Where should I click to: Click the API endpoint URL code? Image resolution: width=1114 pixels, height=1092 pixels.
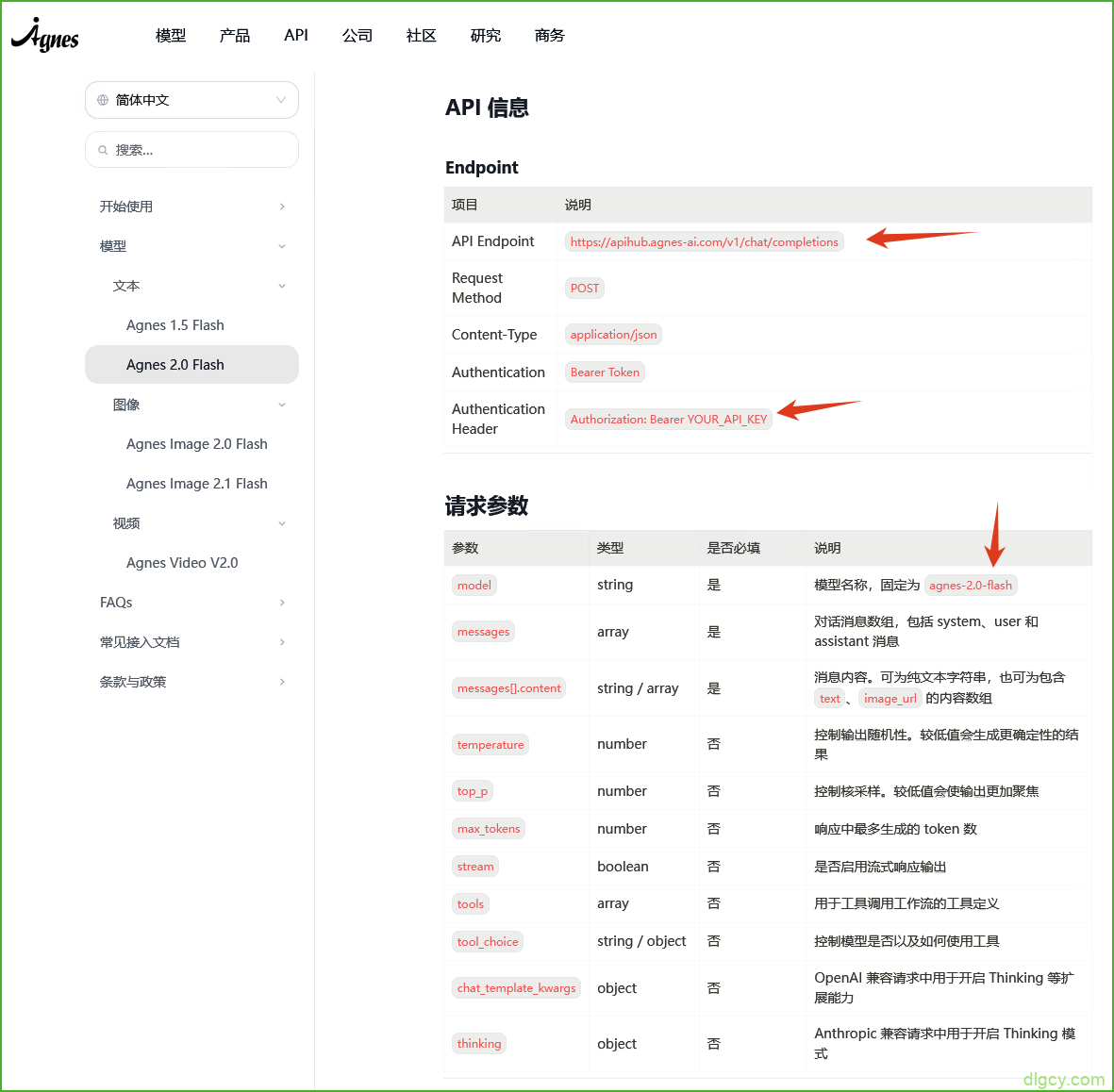(x=704, y=242)
